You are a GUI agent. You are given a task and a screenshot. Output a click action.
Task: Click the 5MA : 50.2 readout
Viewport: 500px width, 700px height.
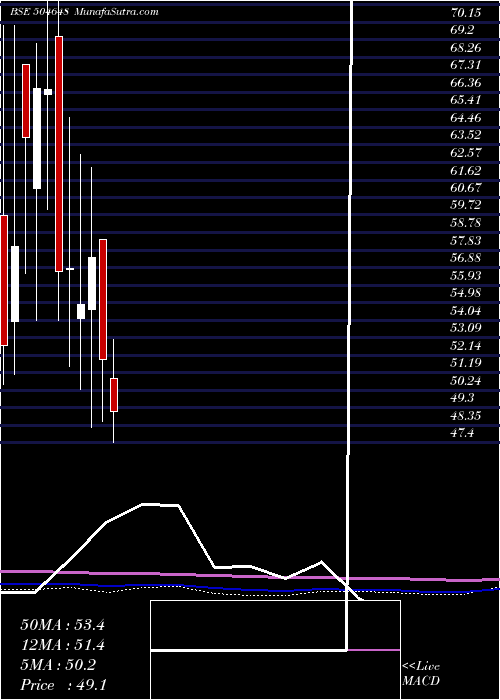point(58,665)
